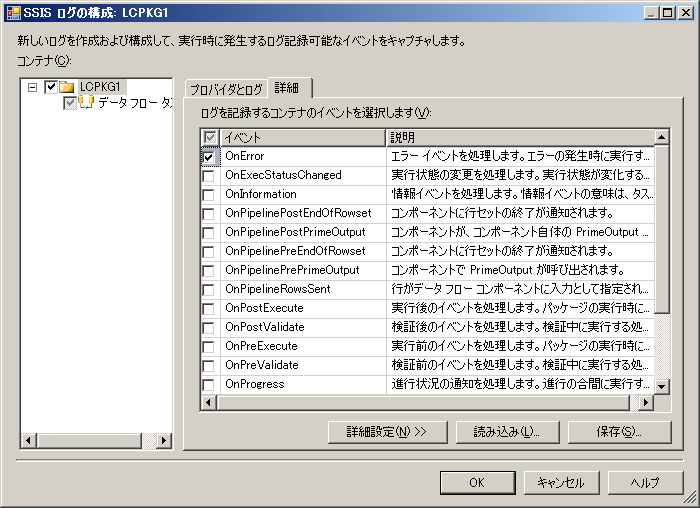Click the イベント column header
This screenshot has height=508, width=700.
click(303, 137)
